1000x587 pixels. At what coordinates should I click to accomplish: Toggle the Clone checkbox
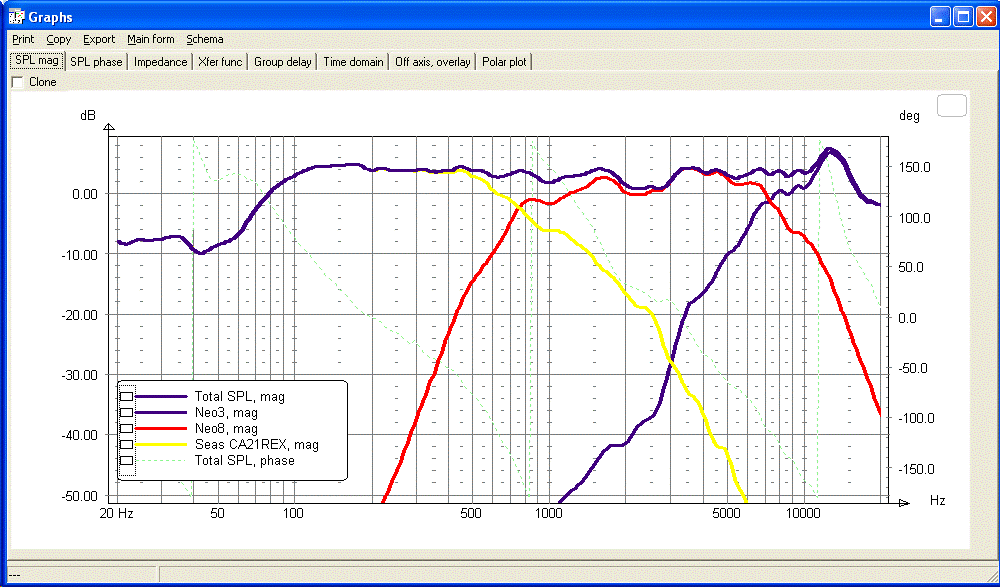[x=18, y=82]
